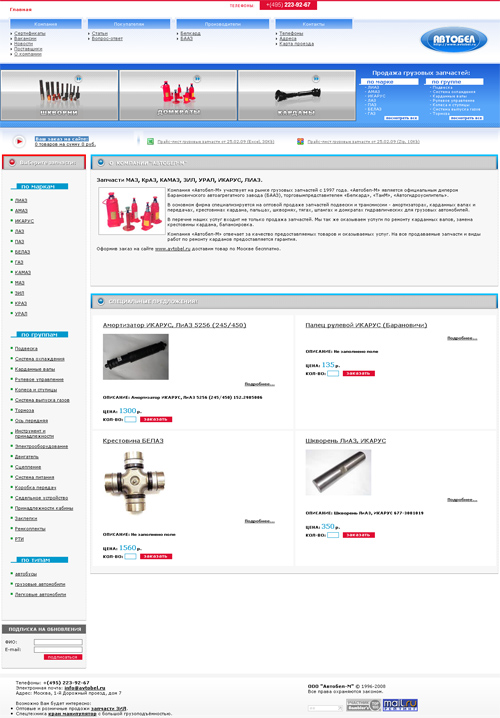Viewport: 500px width, 718px height.
Task: Click the Шкворень ЛиАЗ product photo
Action: (338, 472)
